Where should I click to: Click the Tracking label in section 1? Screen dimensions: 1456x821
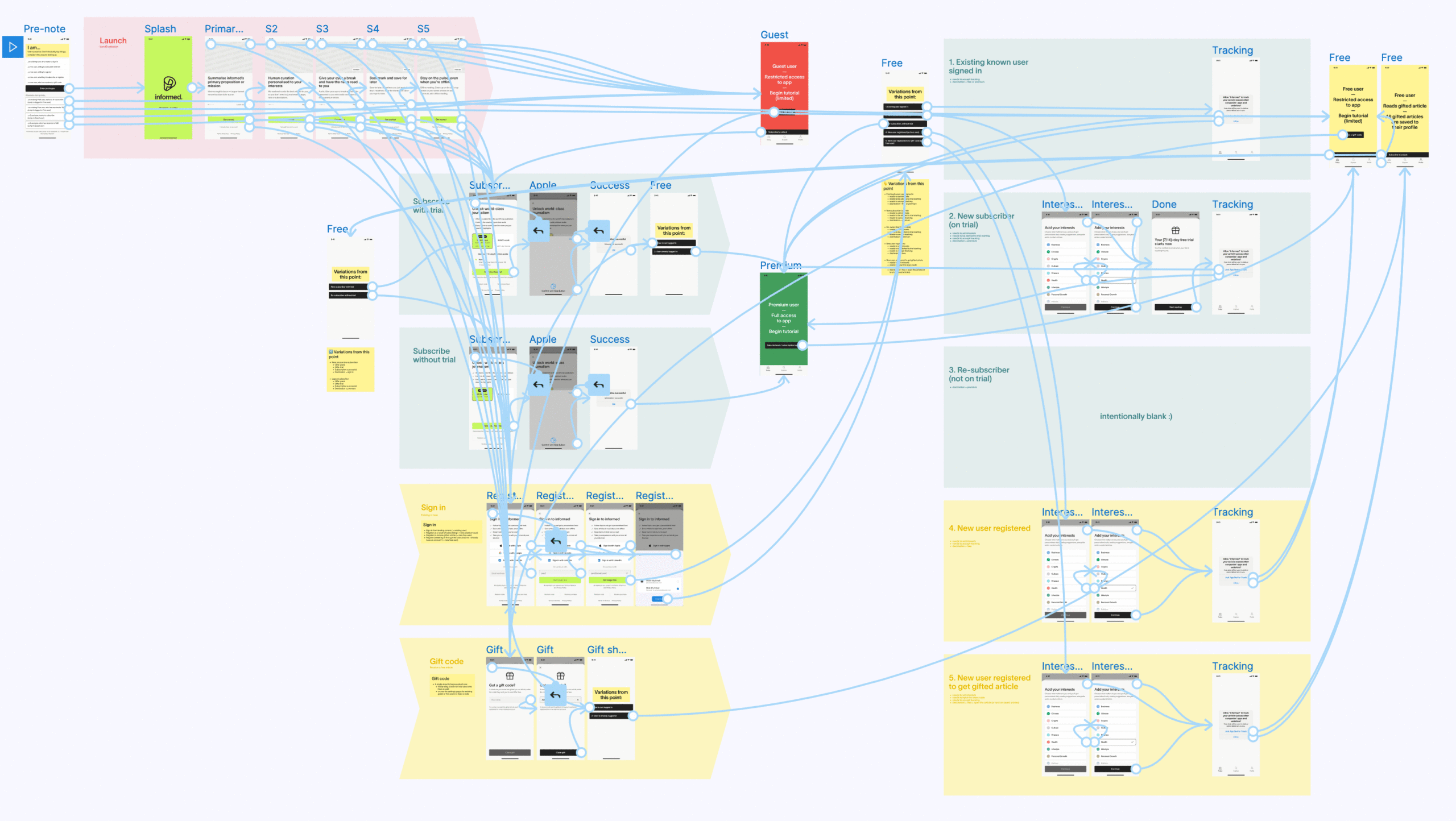click(1232, 51)
